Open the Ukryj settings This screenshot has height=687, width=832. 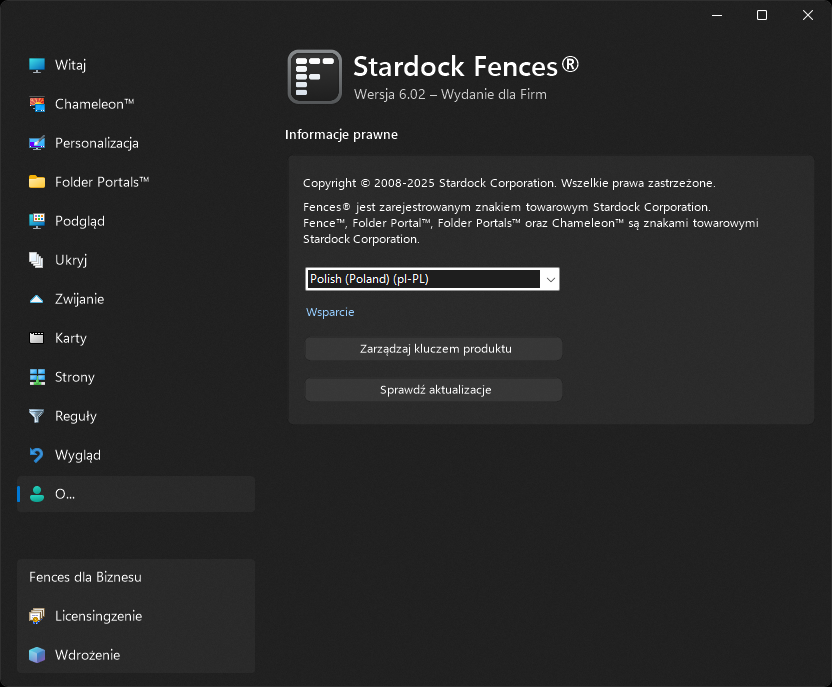[x=136, y=260]
